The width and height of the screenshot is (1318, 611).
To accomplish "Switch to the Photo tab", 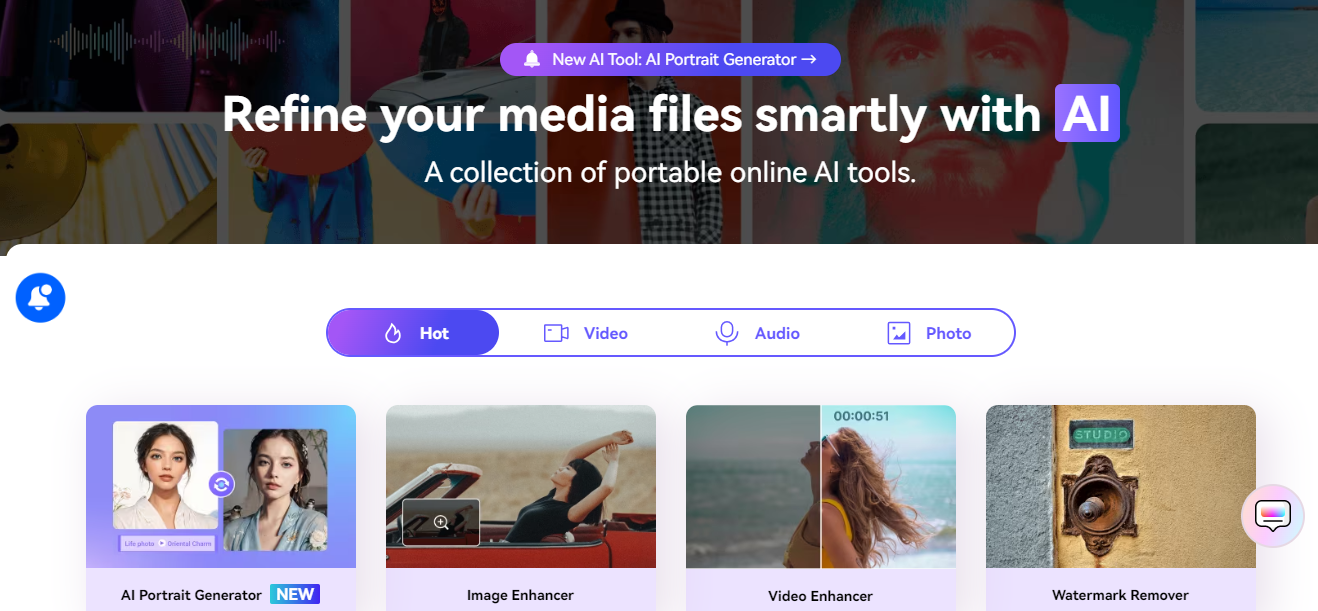I will [929, 333].
